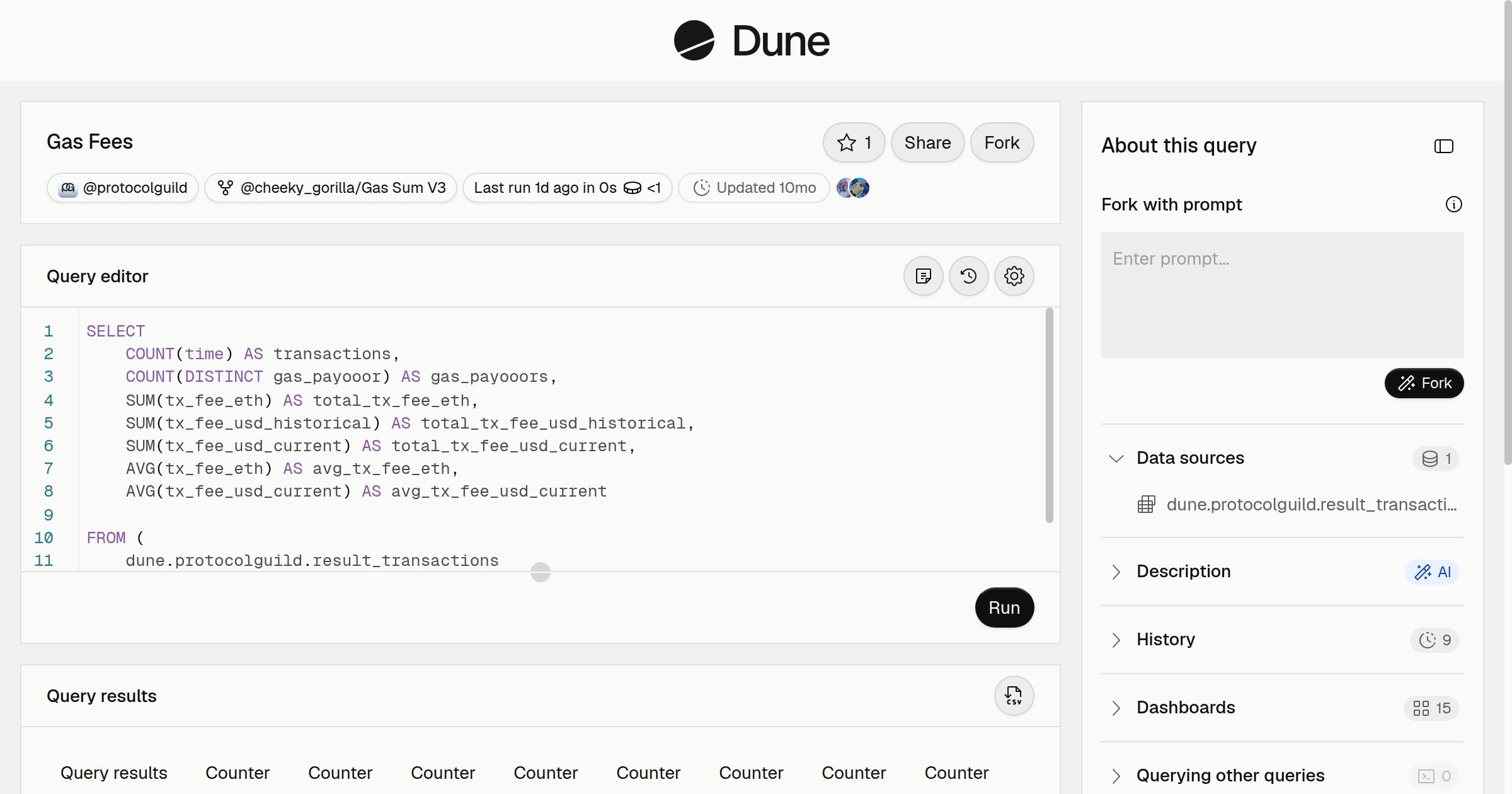
Task: Click the page vertical scrollbar on the right edge
Action: (1508, 233)
